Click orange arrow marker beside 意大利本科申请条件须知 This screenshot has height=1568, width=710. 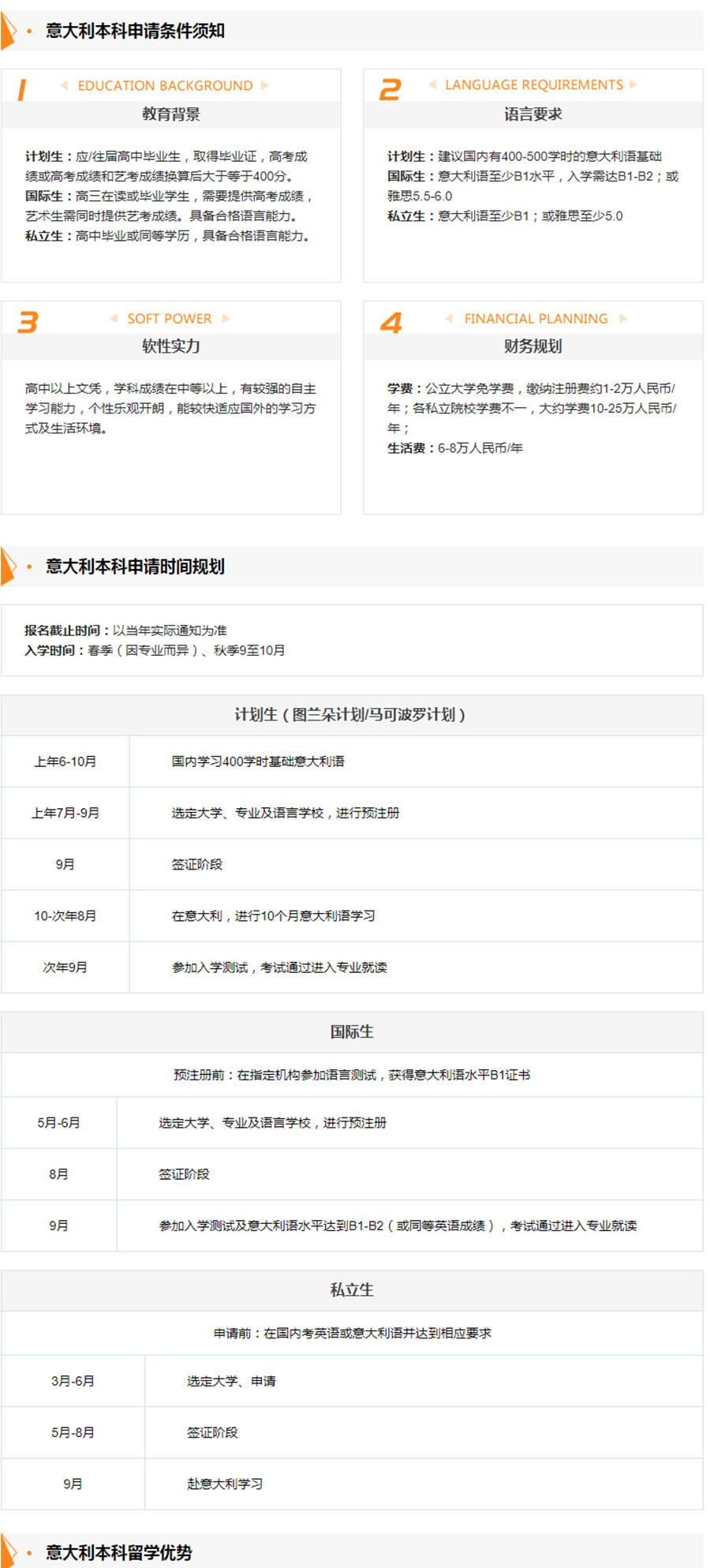point(9,31)
